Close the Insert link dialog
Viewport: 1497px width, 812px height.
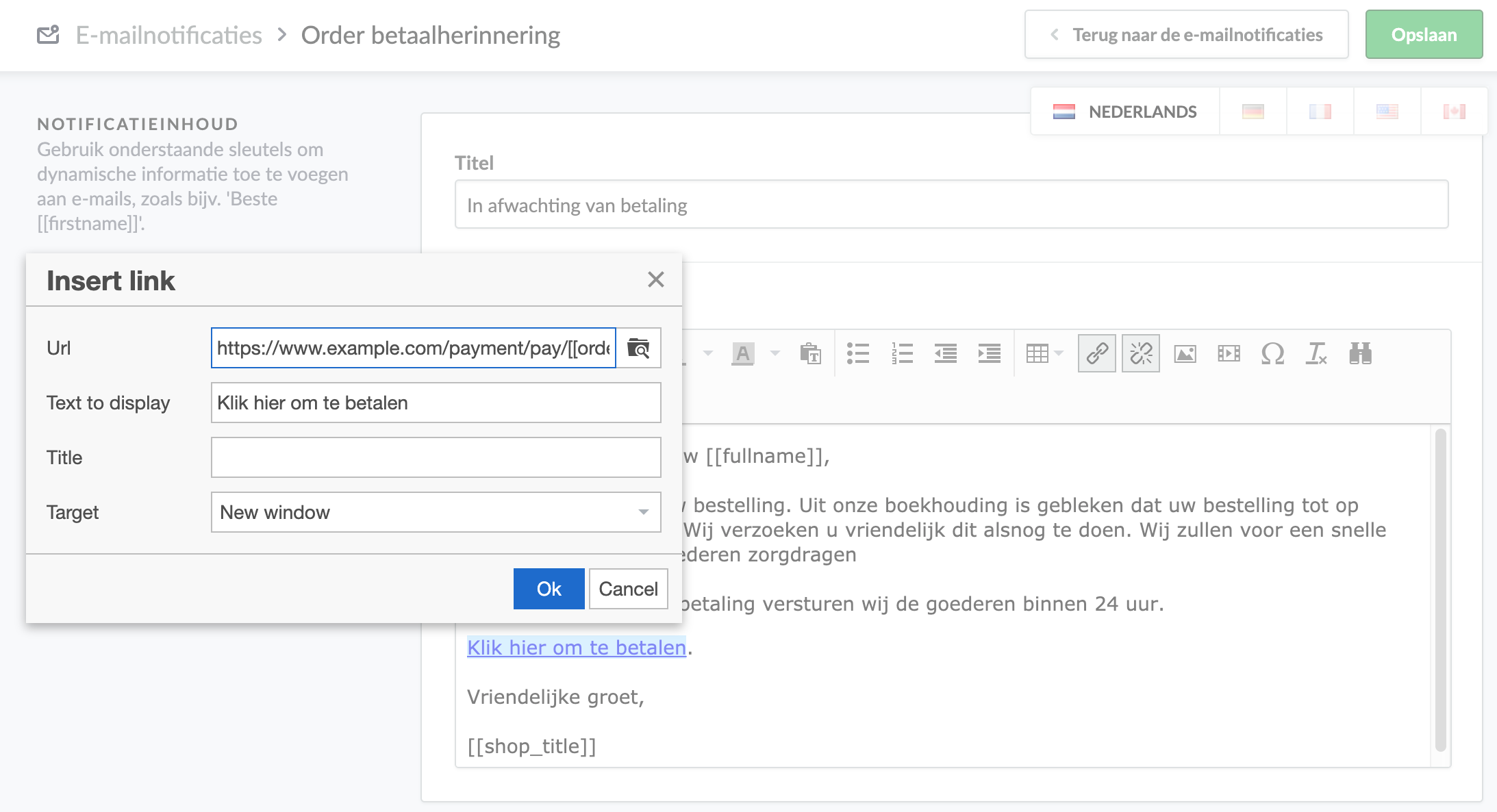point(656,279)
